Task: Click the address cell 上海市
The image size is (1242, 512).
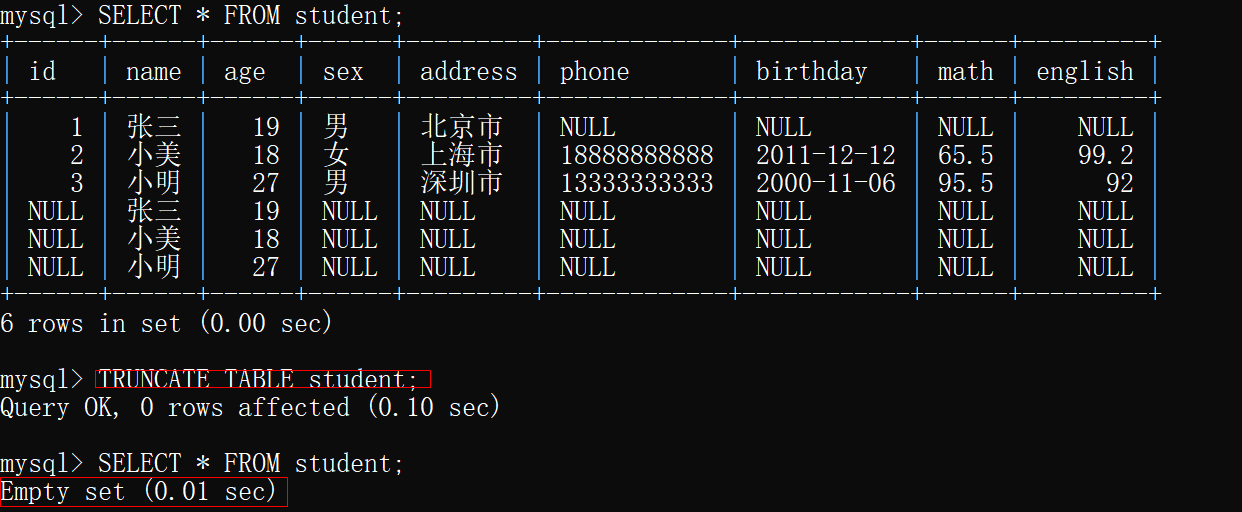Action: click(x=461, y=156)
